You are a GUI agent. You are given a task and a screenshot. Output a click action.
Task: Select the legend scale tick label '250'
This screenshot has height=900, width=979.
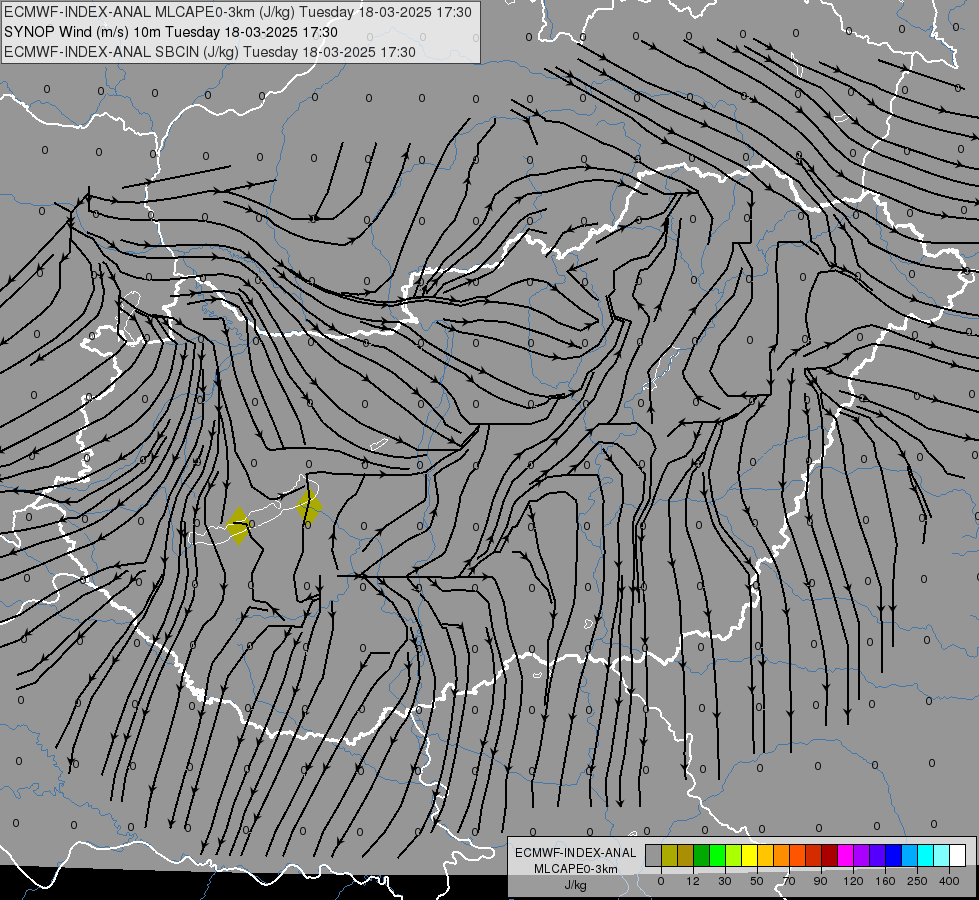[917, 881]
